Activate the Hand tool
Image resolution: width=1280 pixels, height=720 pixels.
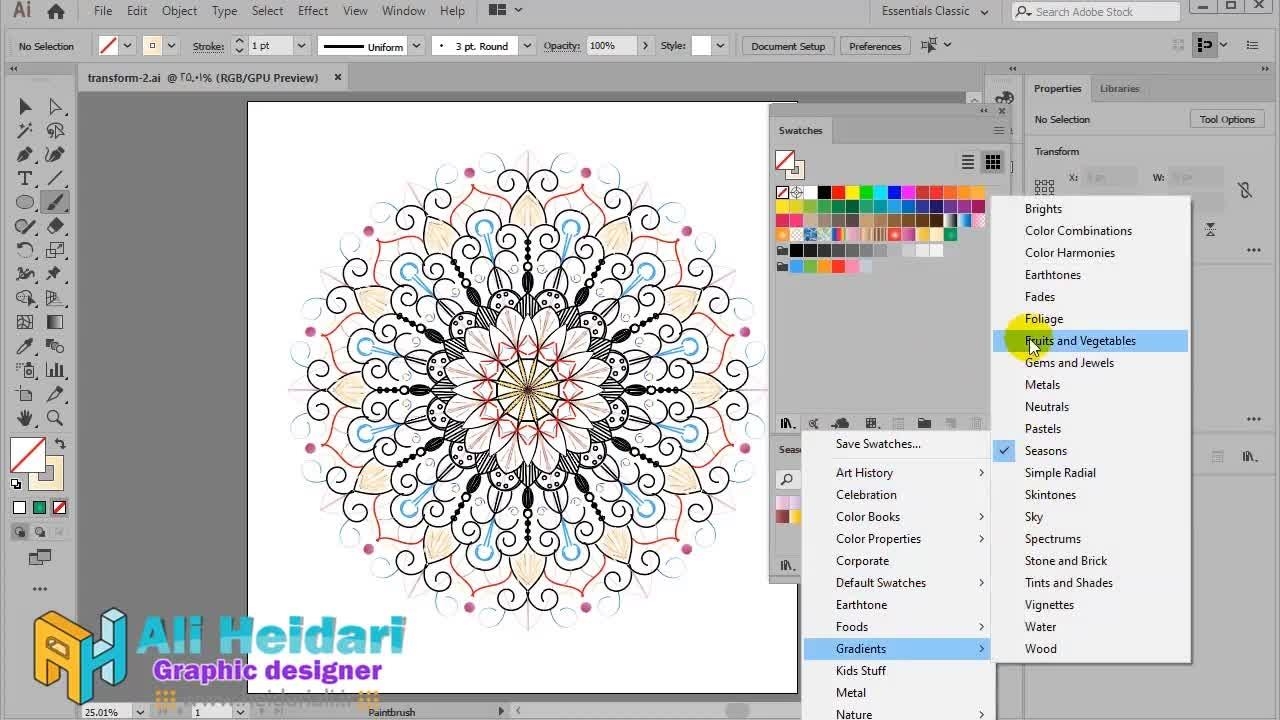click(x=25, y=418)
